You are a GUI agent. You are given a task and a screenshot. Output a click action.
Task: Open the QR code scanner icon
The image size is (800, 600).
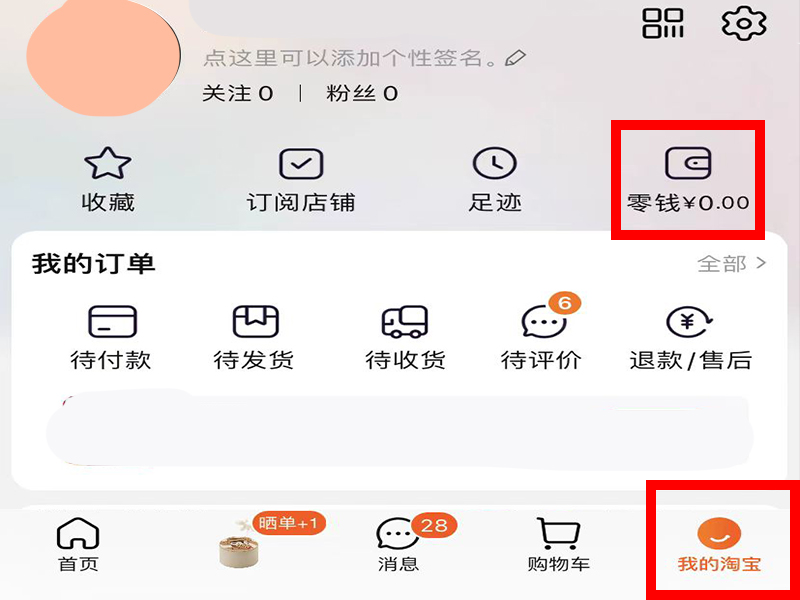(662, 23)
